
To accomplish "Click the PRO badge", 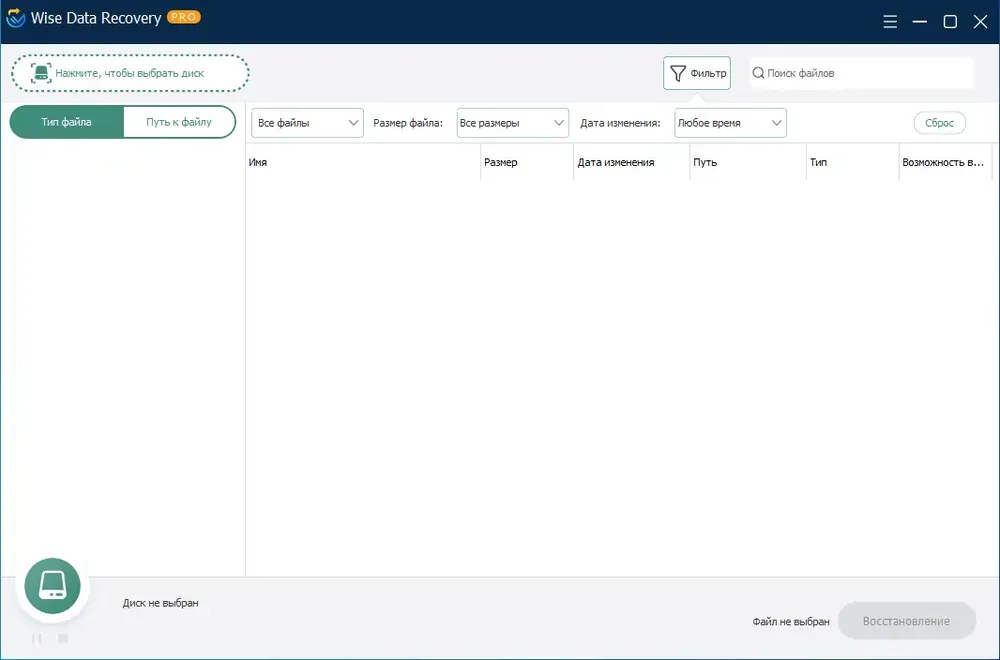I will 184,17.
